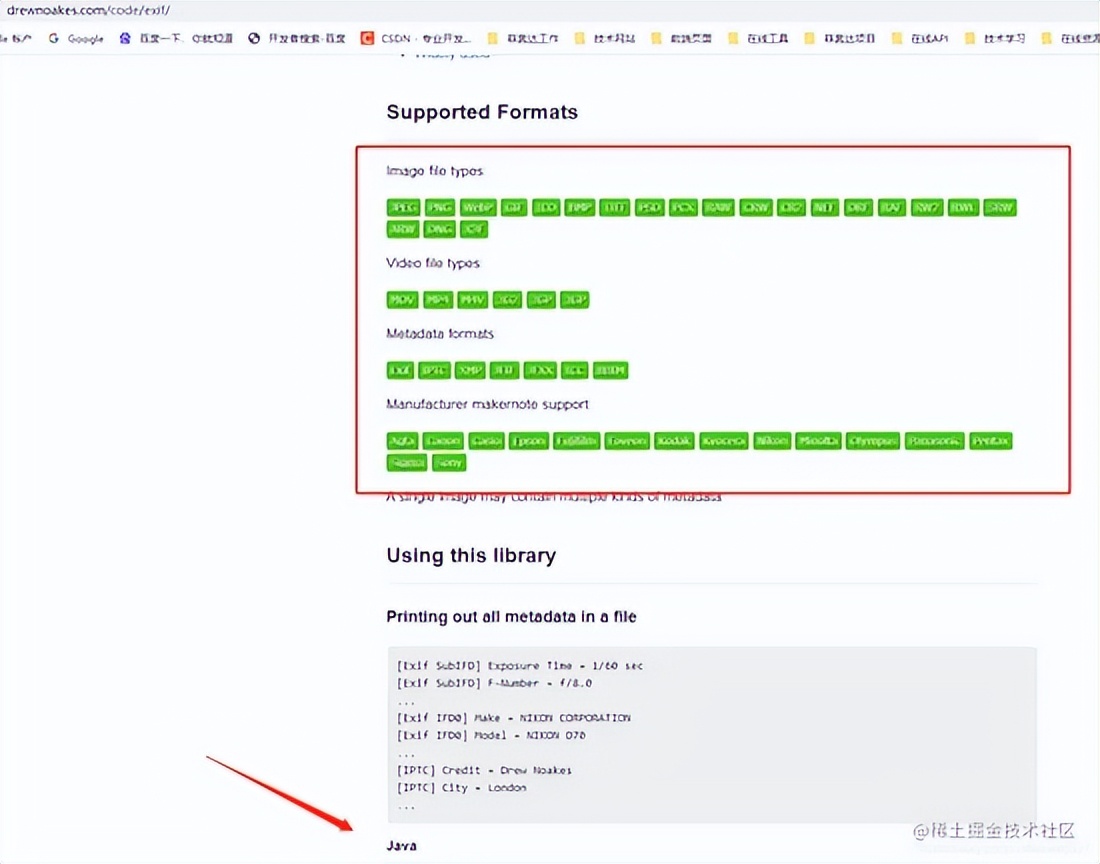Open the Google bookmark

[x=76, y=39]
